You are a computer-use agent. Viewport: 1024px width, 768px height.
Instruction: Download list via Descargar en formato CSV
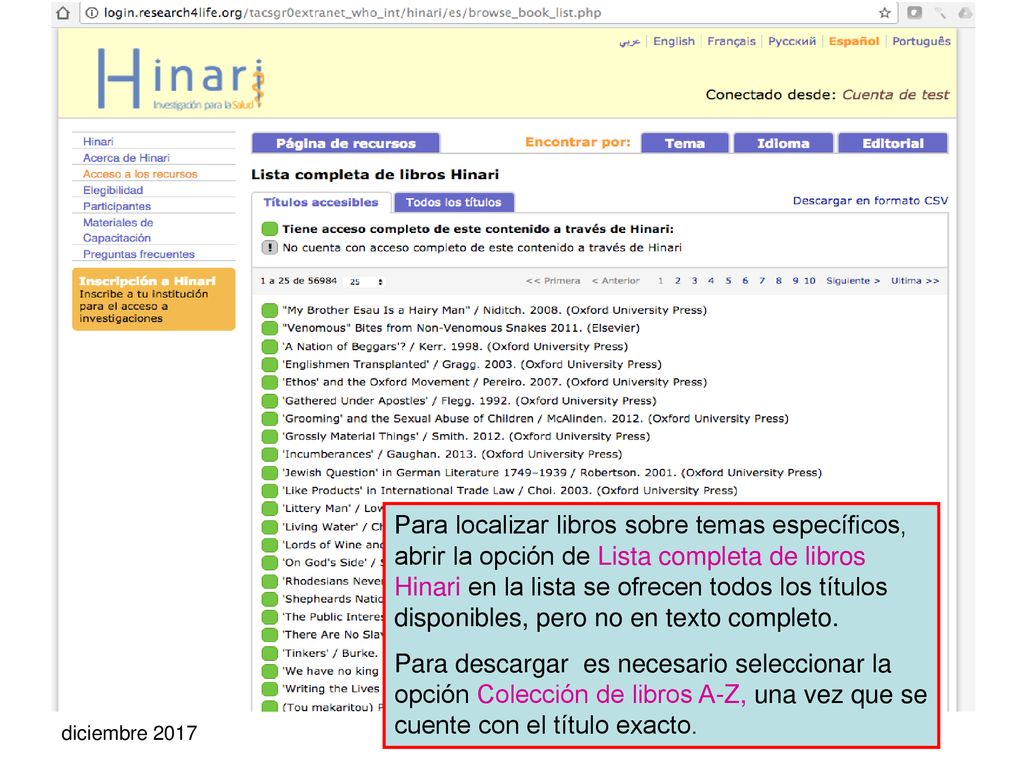click(870, 200)
